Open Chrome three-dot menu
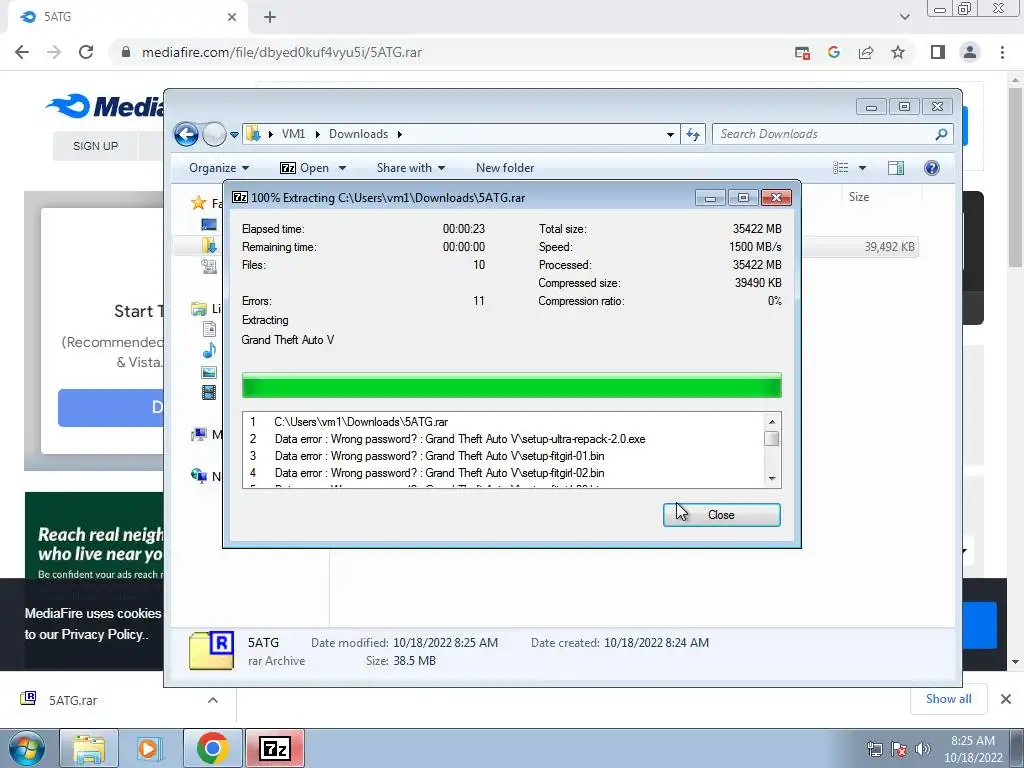The width and height of the screenshot is (1024, 768). pos(1002,52)
